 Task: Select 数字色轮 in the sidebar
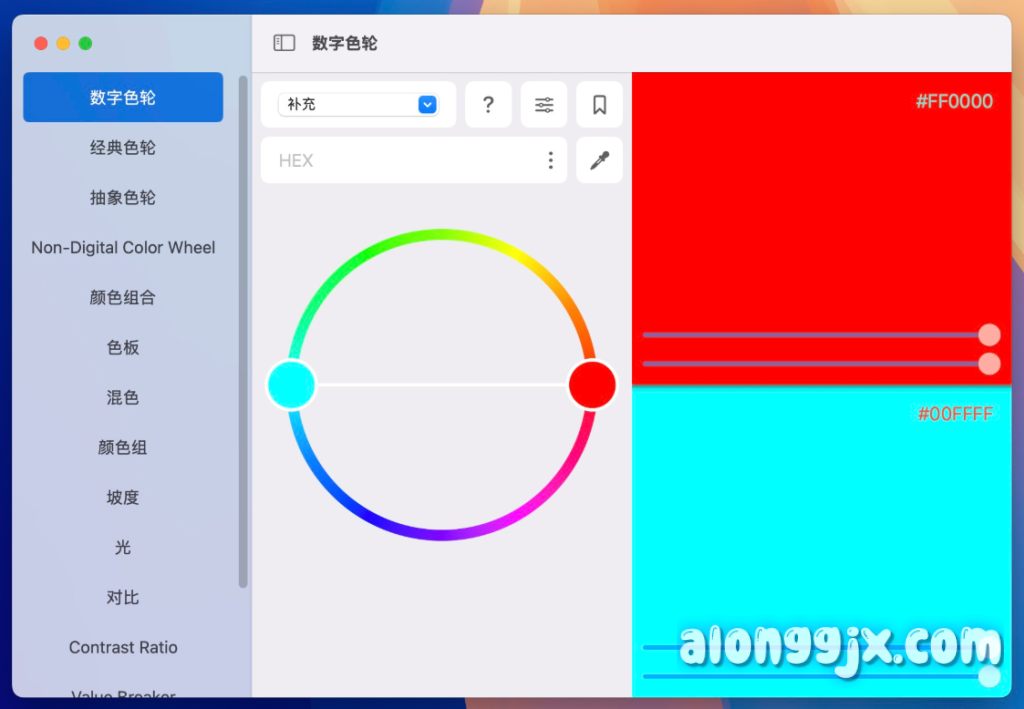tap(123, 97)
